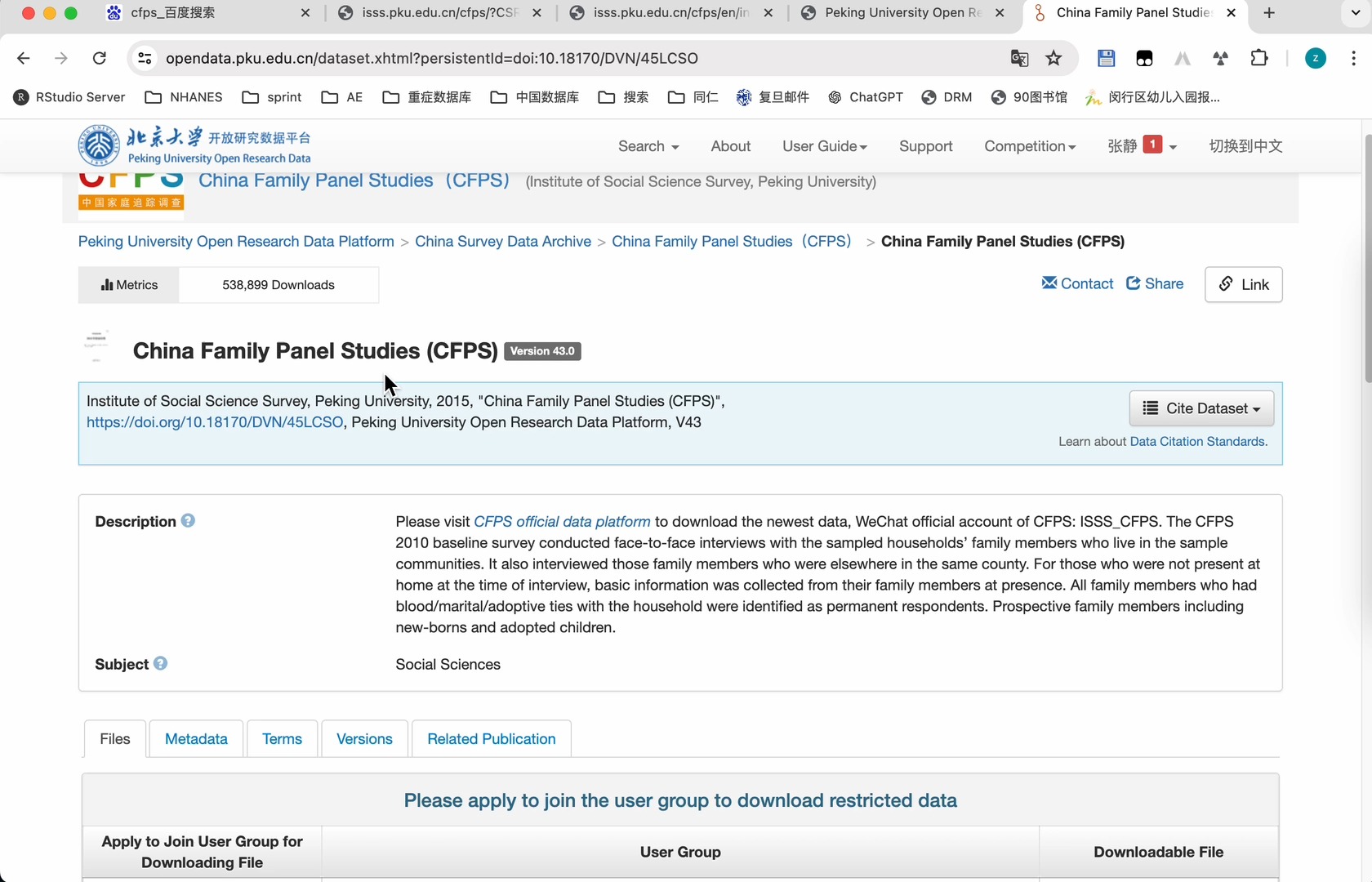
Task: Click the Google Translate page icon
Action: pyautogui.click(x=1019, y=58)
